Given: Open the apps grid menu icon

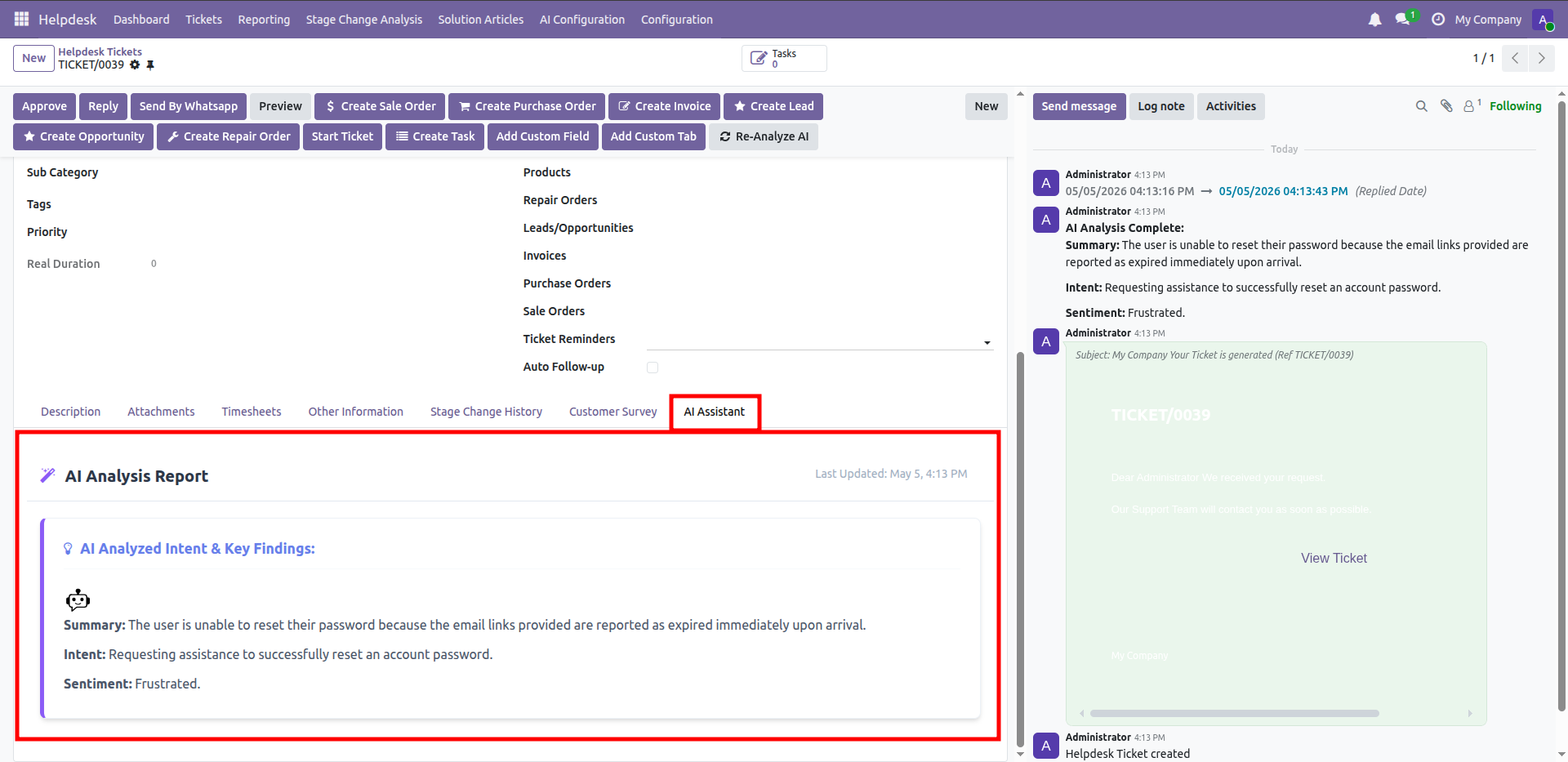Looking at the screenshot, I should (21, 19).
